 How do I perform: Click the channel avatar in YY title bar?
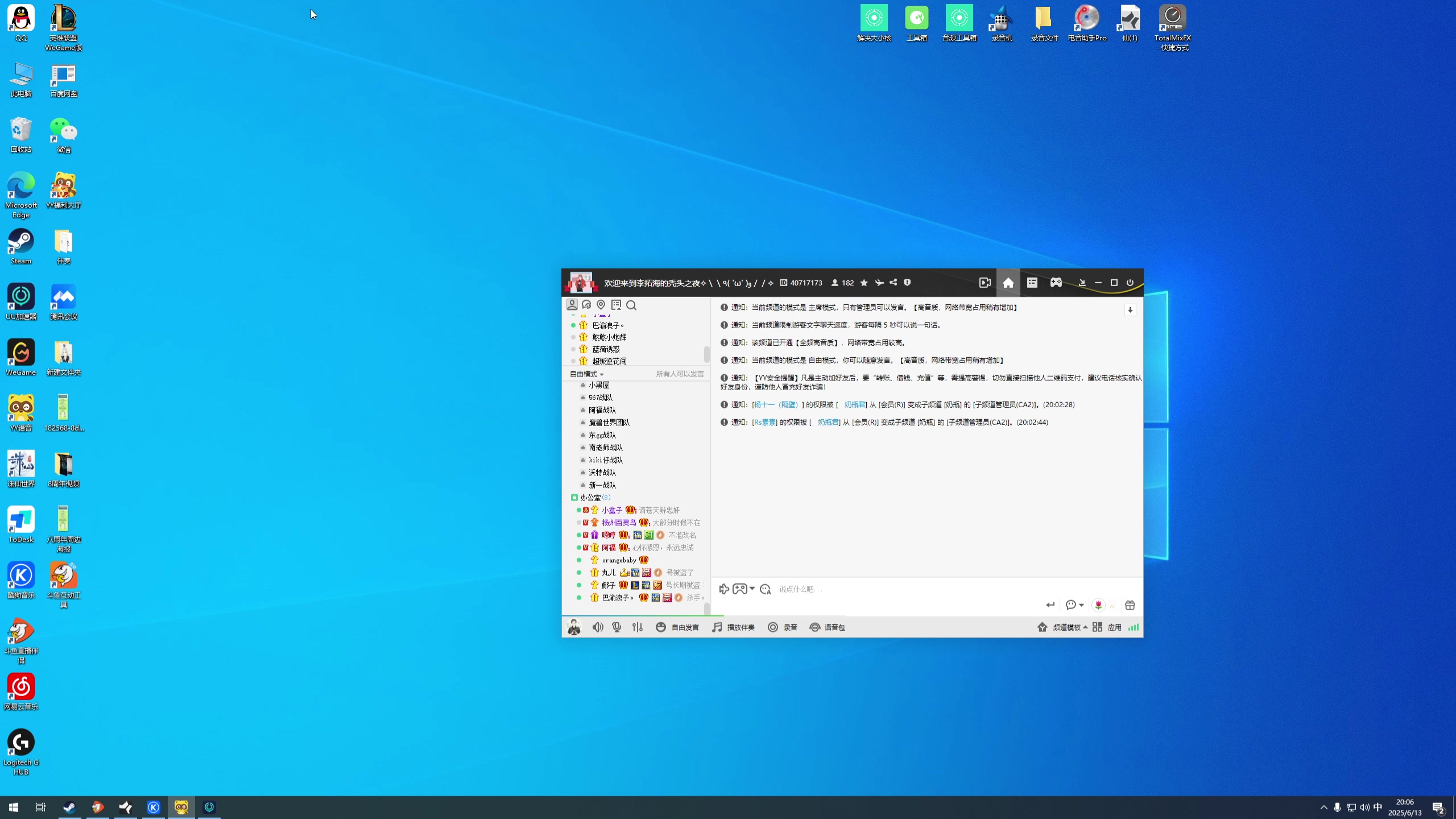pos(581,282)
